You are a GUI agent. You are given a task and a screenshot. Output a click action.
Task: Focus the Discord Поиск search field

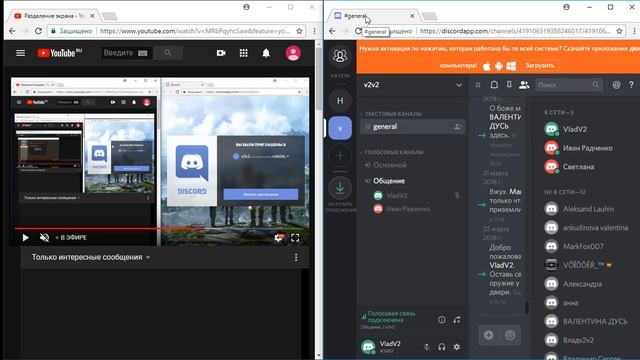pos(569,85)
